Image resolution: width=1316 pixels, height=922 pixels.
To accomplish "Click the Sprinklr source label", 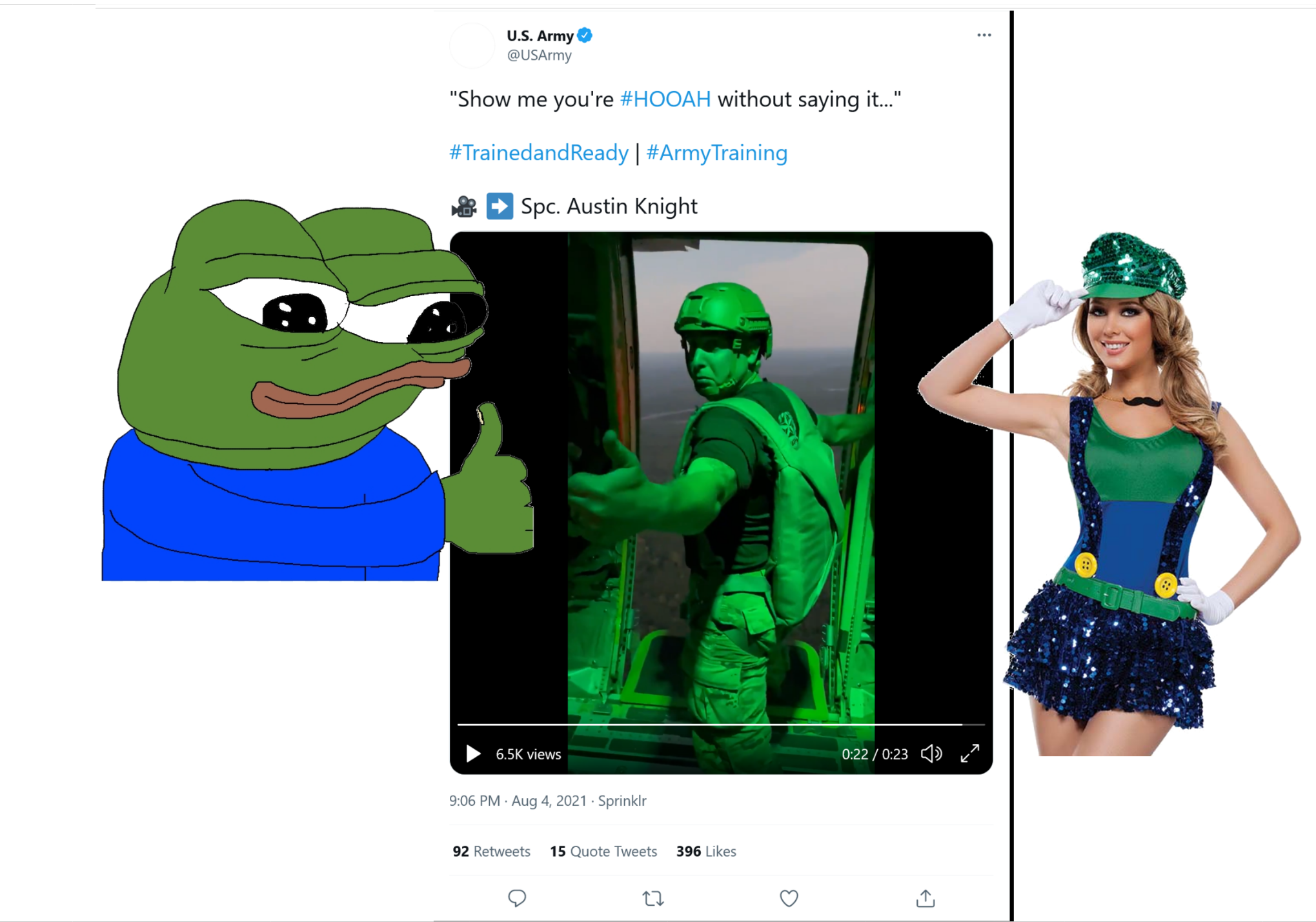I will tap(622, 801).
